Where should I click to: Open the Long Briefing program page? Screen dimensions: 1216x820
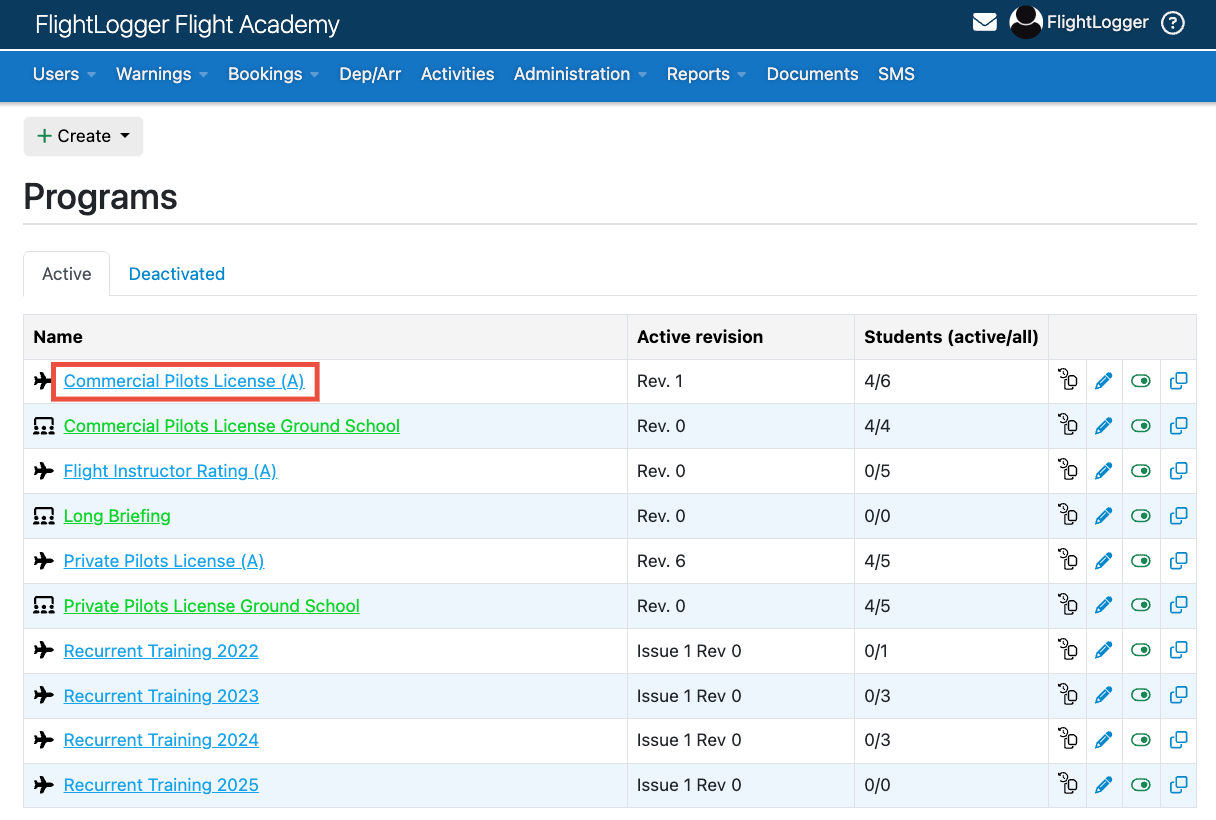(x=117, y=515)
